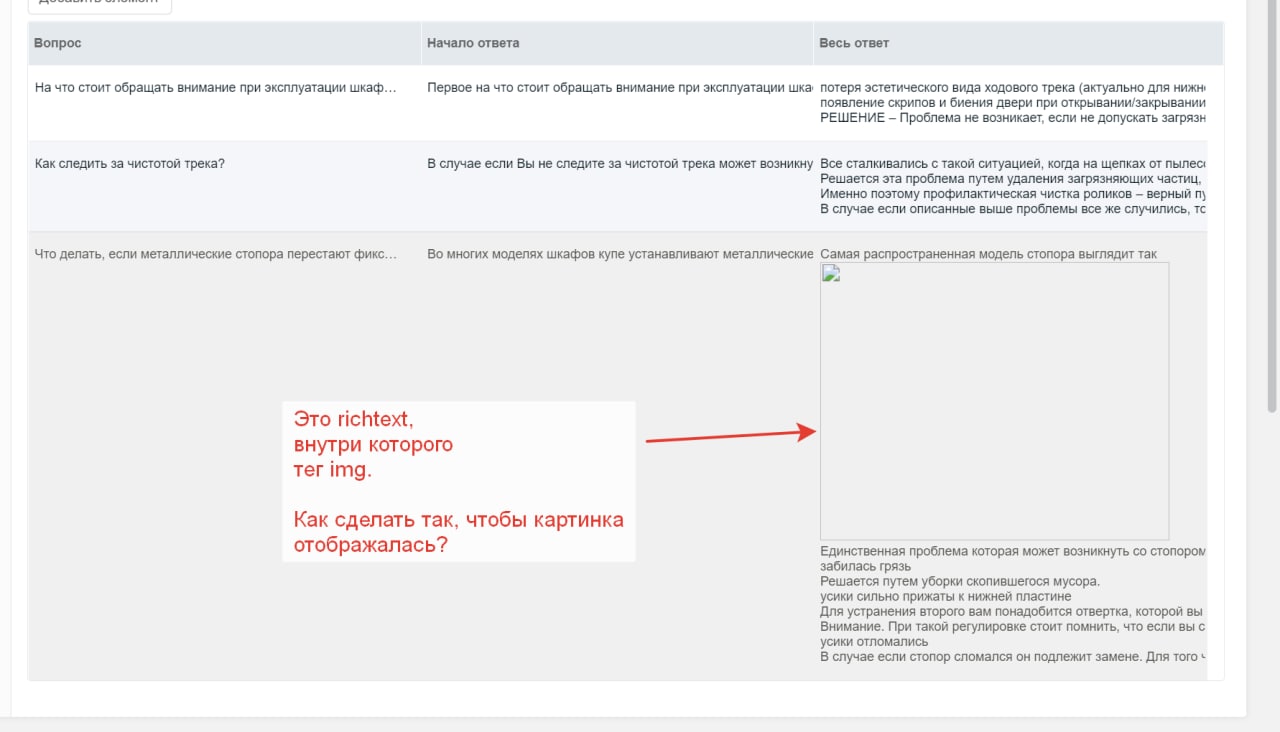Viewport: 1280px width, 732px height.
Task: Click the small broken image icon
Action: [829, 272]
